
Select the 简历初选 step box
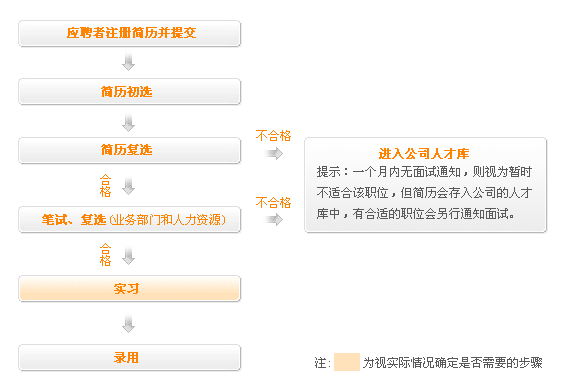point(130,92)
